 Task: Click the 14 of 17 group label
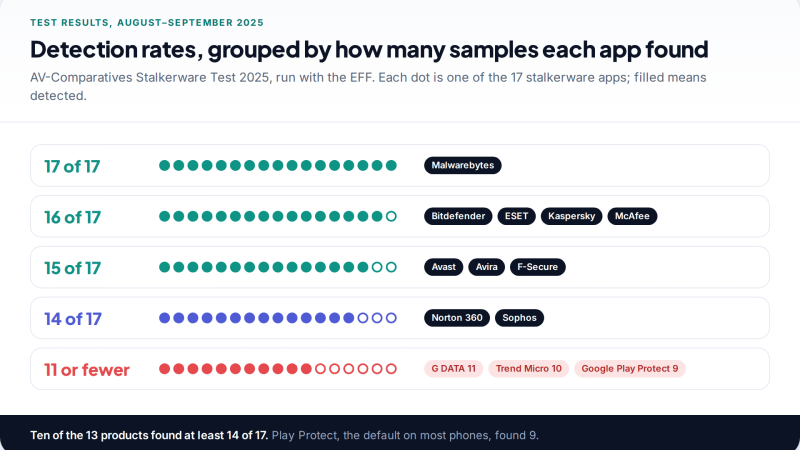(72, 319)
